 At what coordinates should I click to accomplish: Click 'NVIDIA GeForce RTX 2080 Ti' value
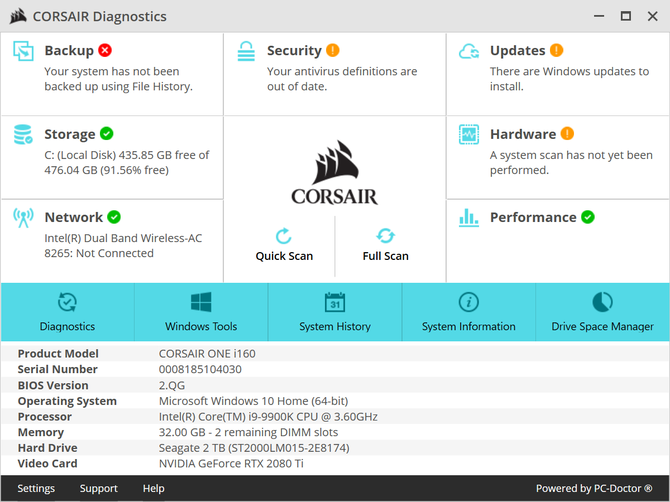point(231,464)
